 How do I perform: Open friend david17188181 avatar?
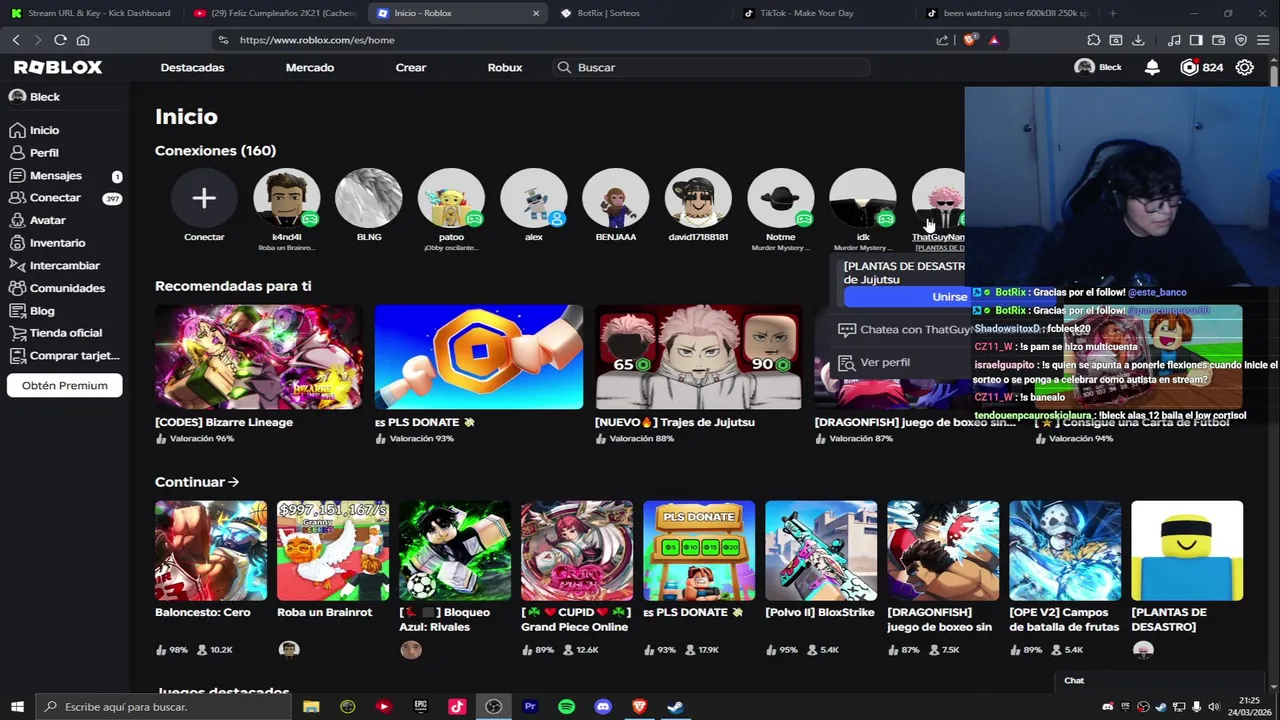point(698,198)
